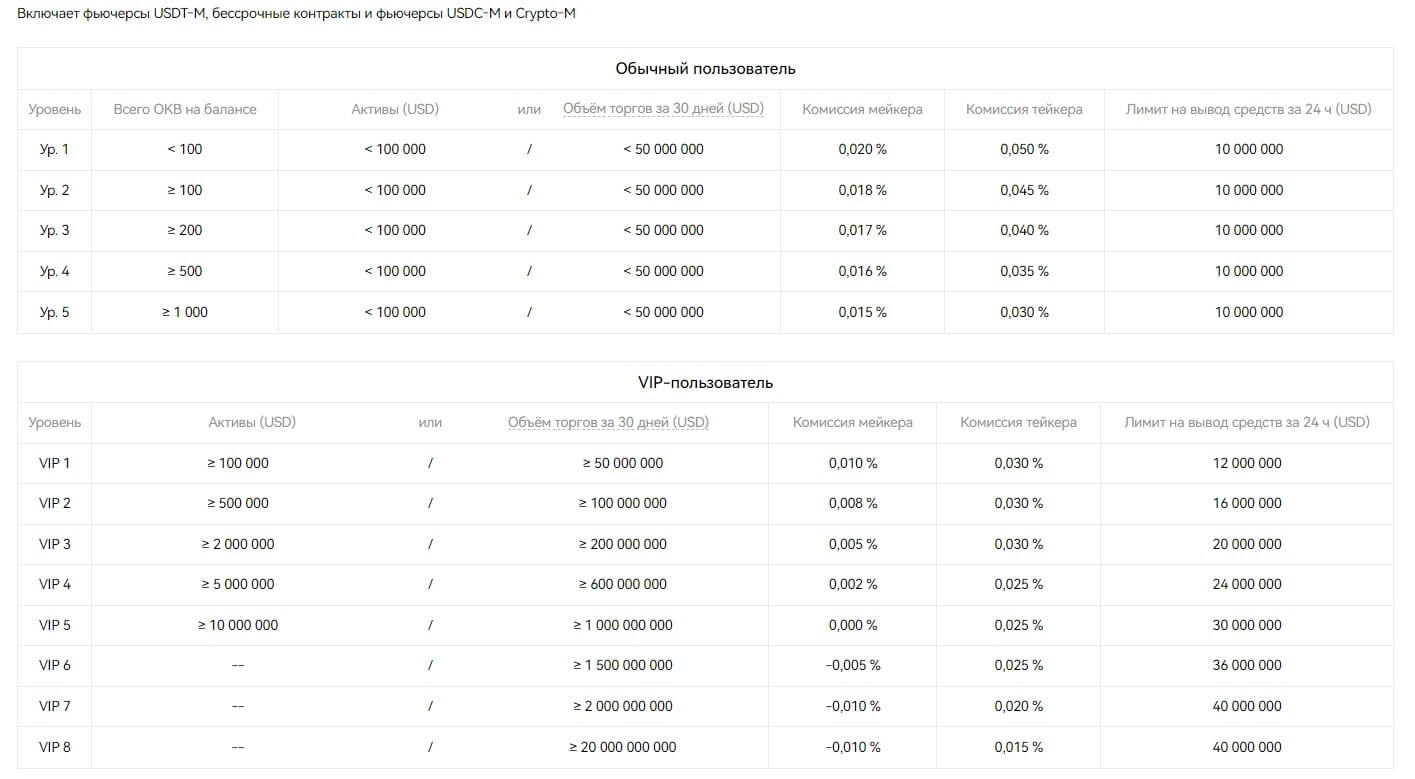The width and height of the screenshot is (1415, 779).
Task: Click the trading volume header in Обычный пользователь table
Action: 663,109
